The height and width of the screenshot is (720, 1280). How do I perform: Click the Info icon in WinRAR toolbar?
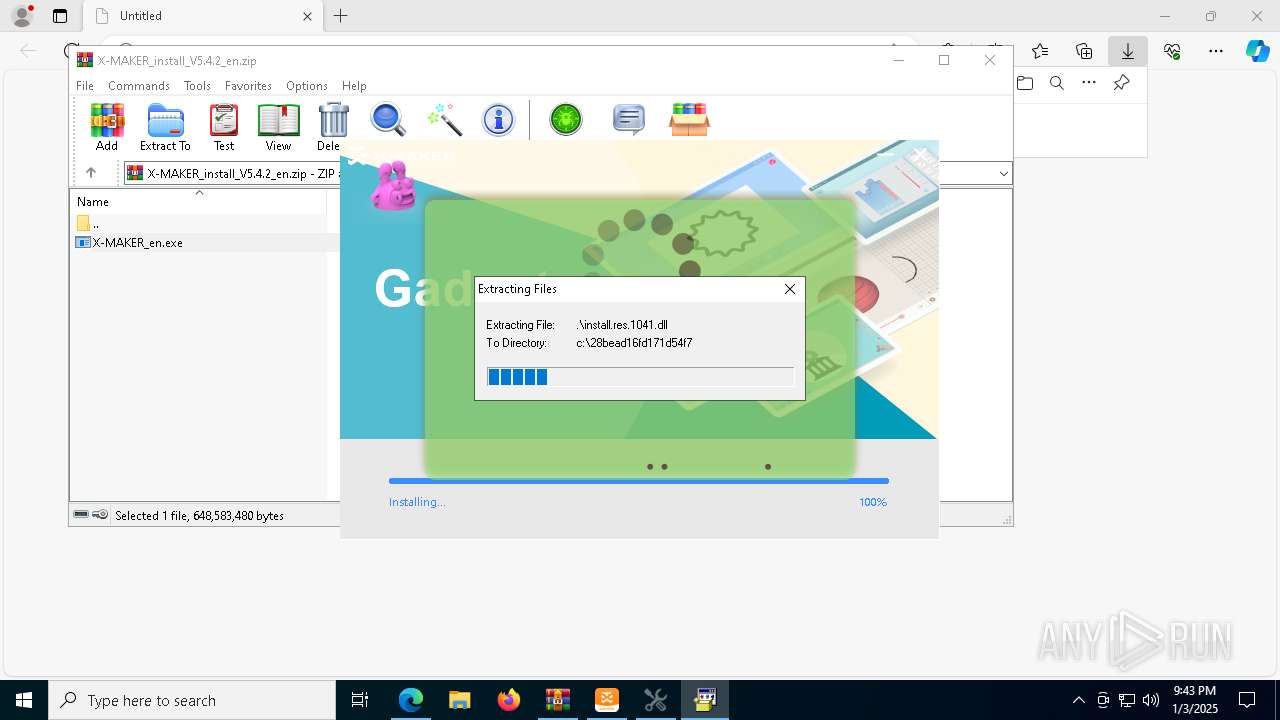498,120
